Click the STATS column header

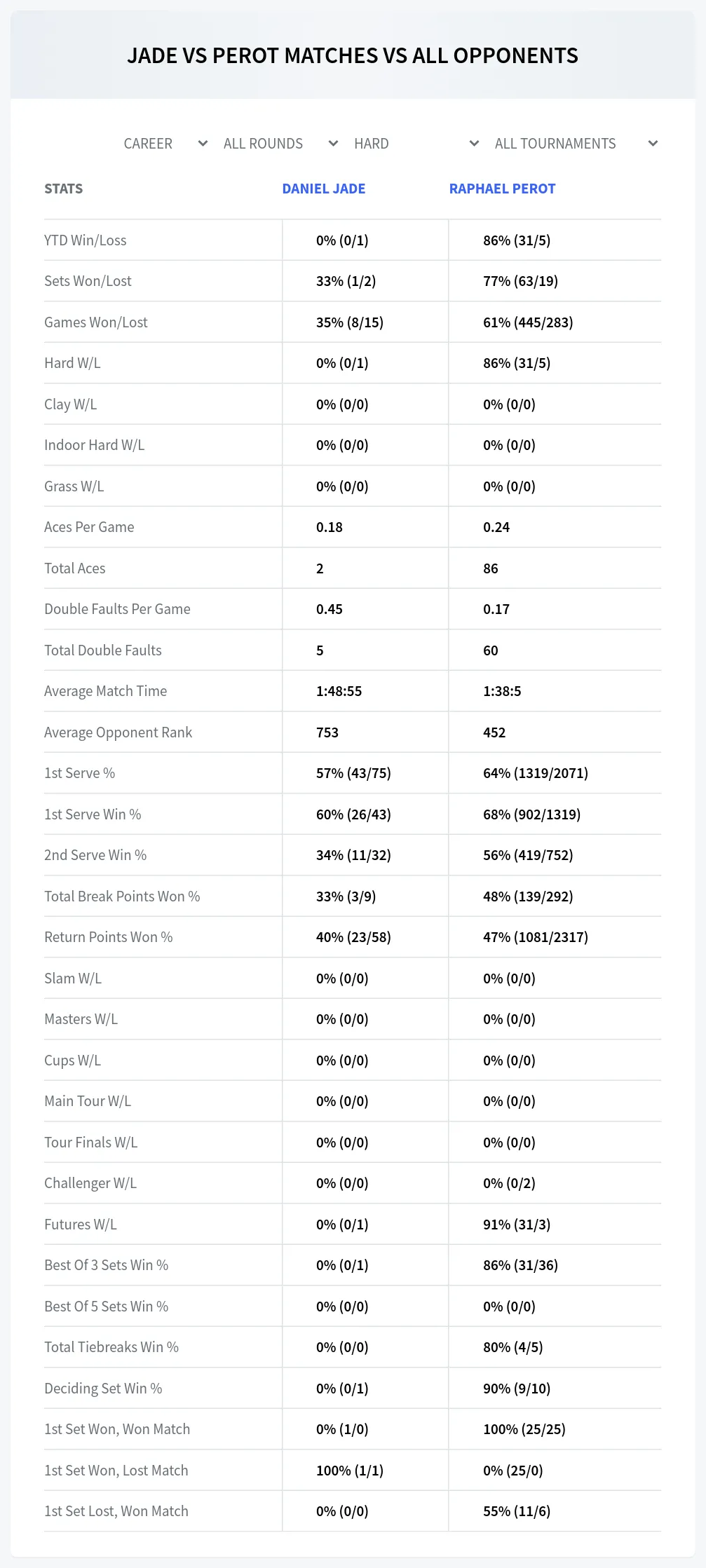[x=64, y=189]
